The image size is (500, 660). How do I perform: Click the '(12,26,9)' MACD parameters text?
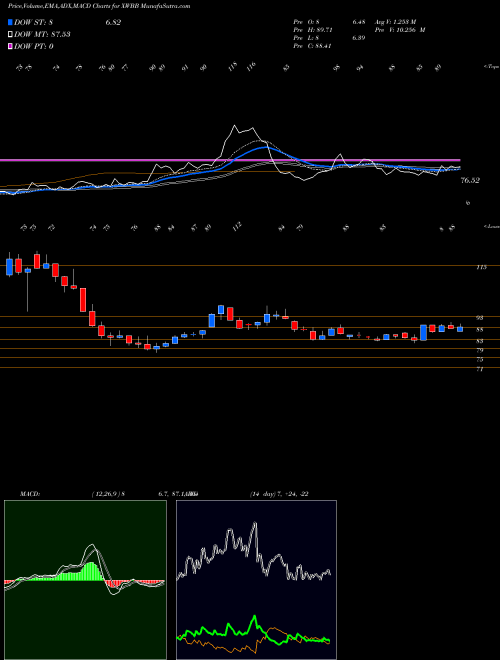[107, 494]
